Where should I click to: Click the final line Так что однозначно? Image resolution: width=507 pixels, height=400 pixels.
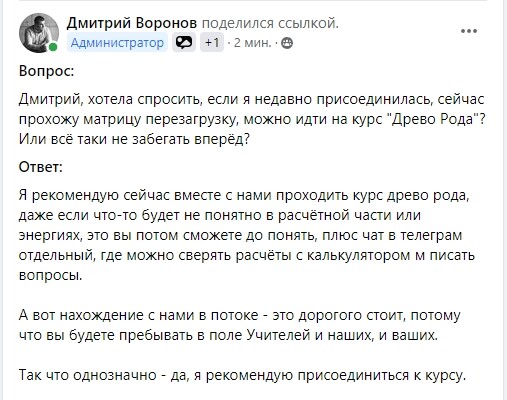pos(242,375)
